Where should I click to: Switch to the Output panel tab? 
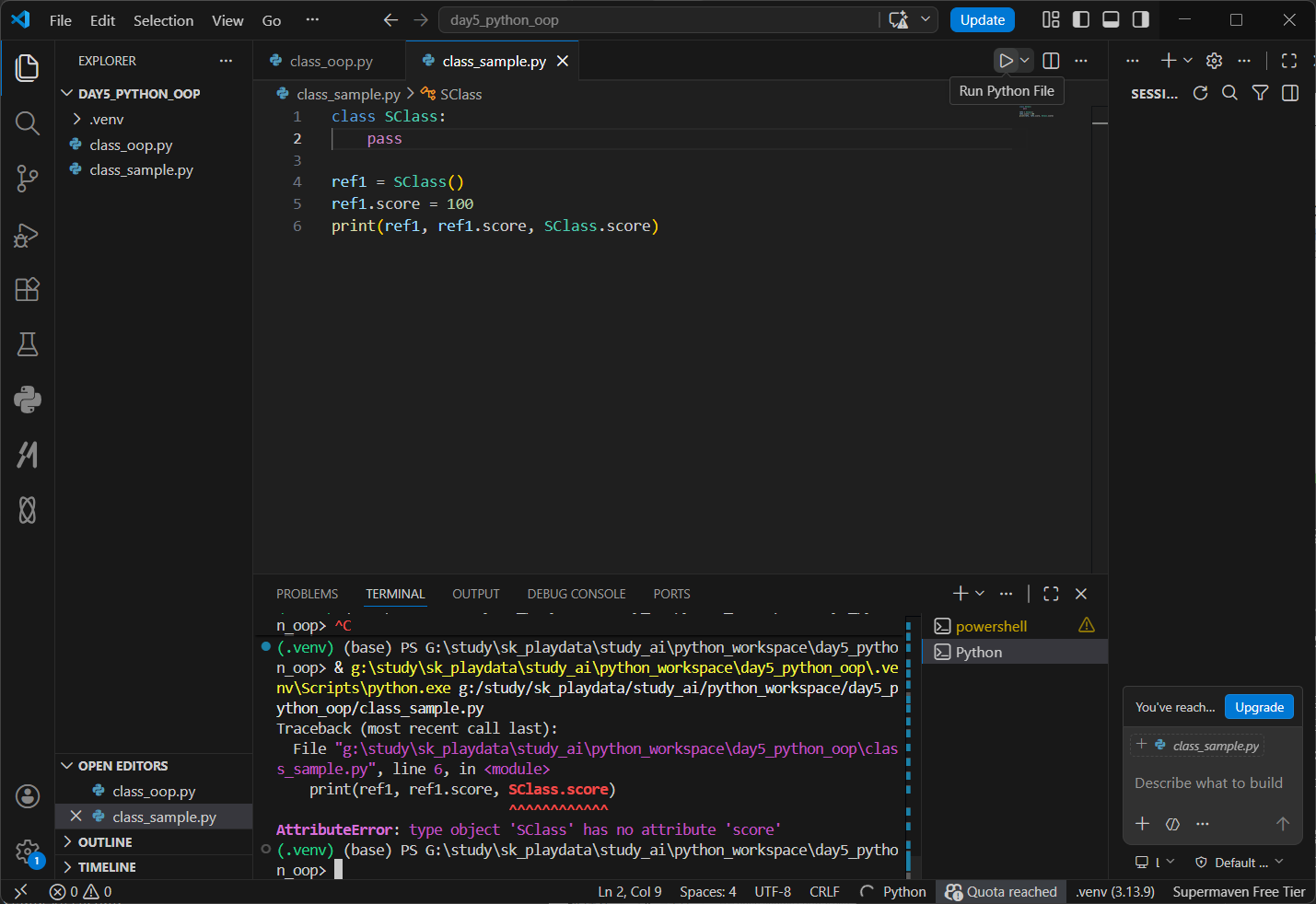[476, 595]
